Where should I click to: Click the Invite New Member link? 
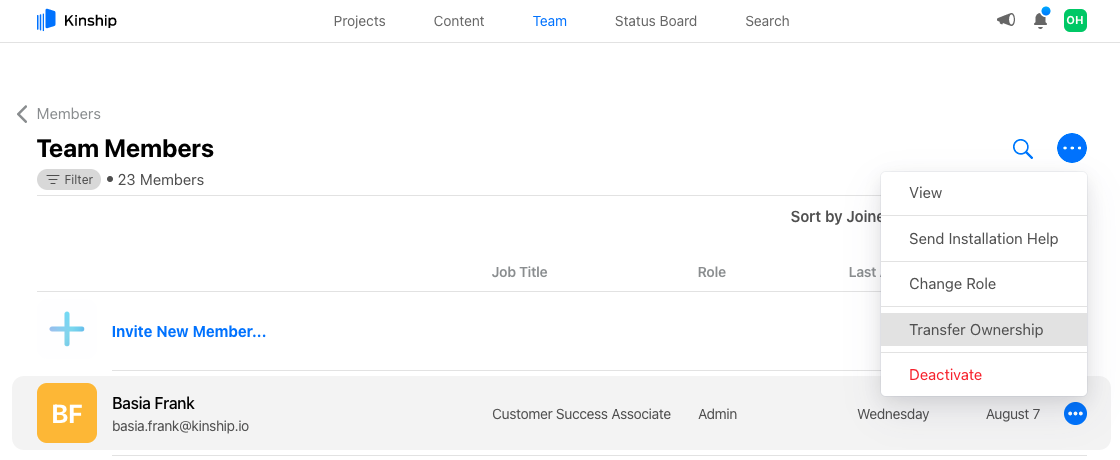(189, 331)
